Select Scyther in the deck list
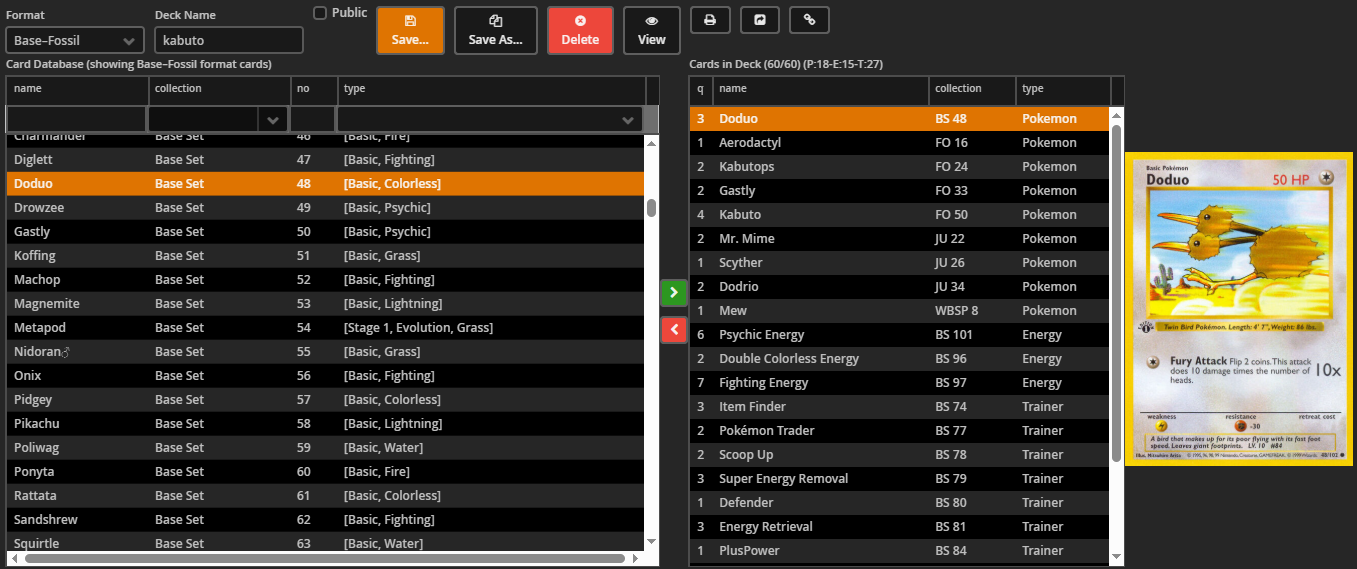 [x=900, y=263]
